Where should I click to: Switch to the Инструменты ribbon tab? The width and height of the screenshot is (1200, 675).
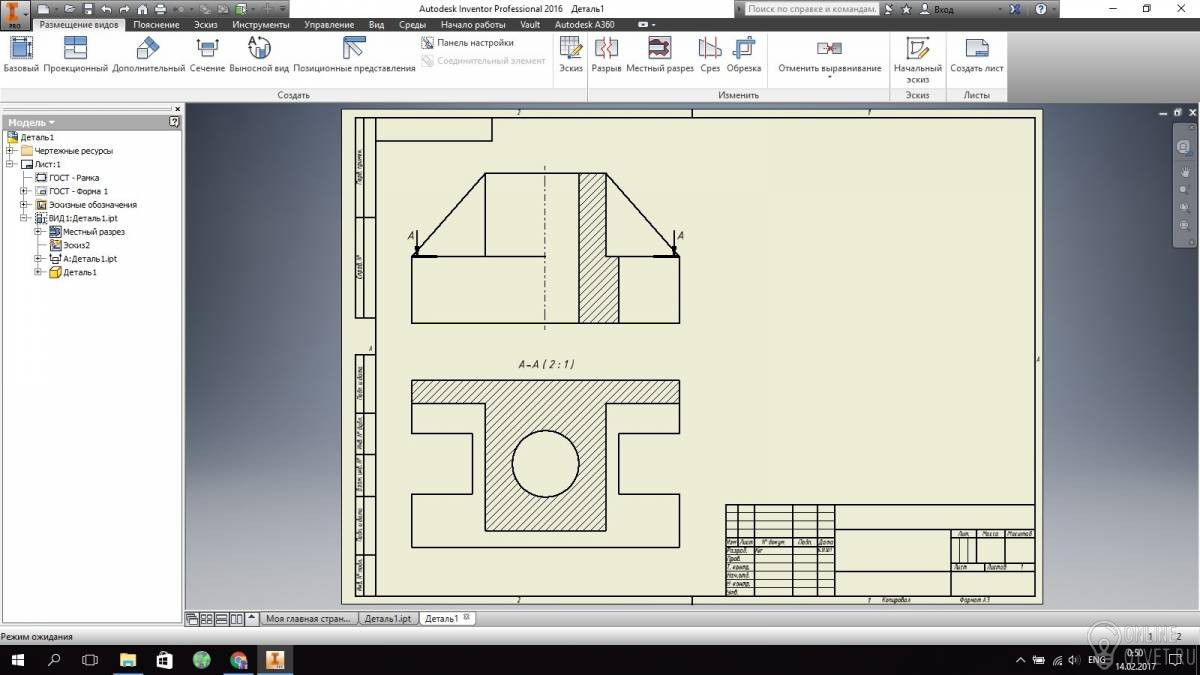click(260, 24)
